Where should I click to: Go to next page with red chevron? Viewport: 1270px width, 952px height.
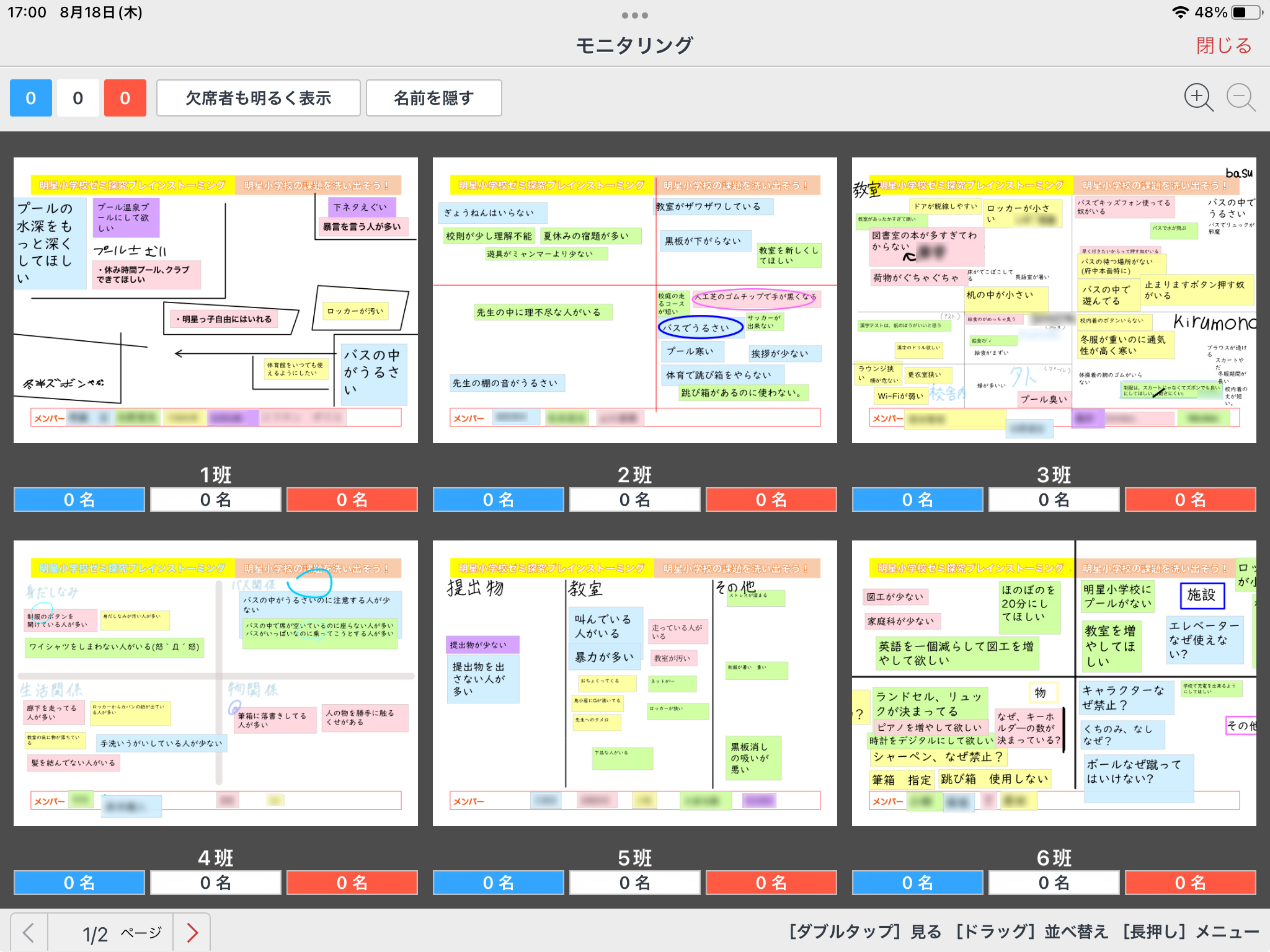click(x=192, y=932)
